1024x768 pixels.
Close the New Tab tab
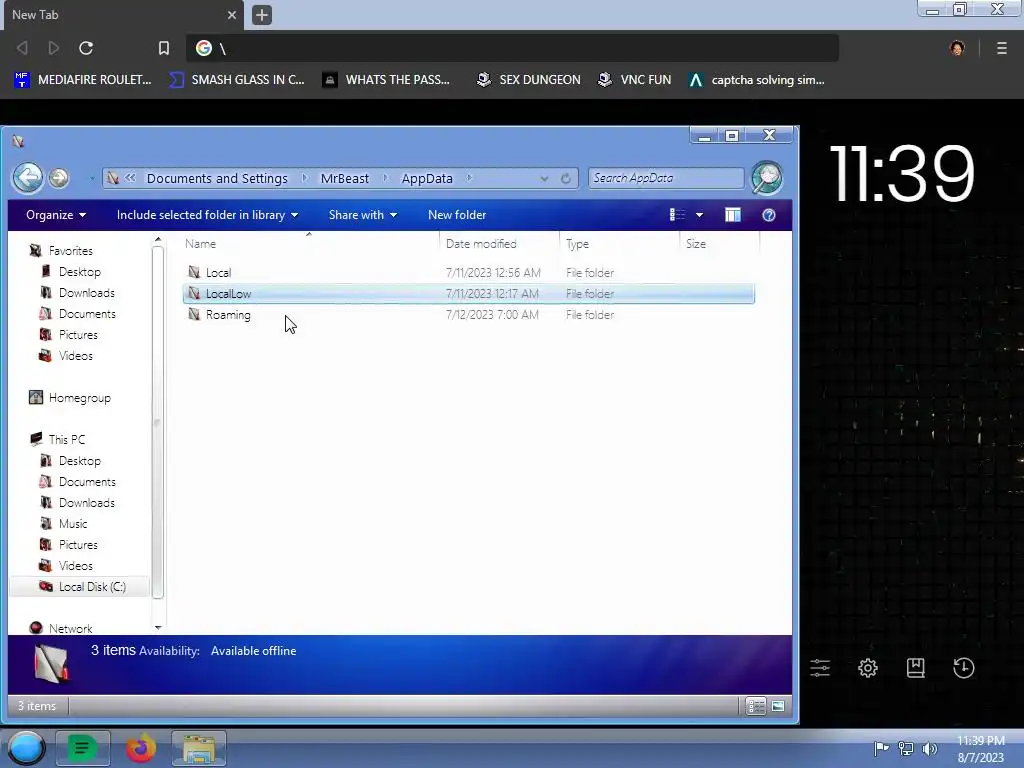[x=231, y=15]
